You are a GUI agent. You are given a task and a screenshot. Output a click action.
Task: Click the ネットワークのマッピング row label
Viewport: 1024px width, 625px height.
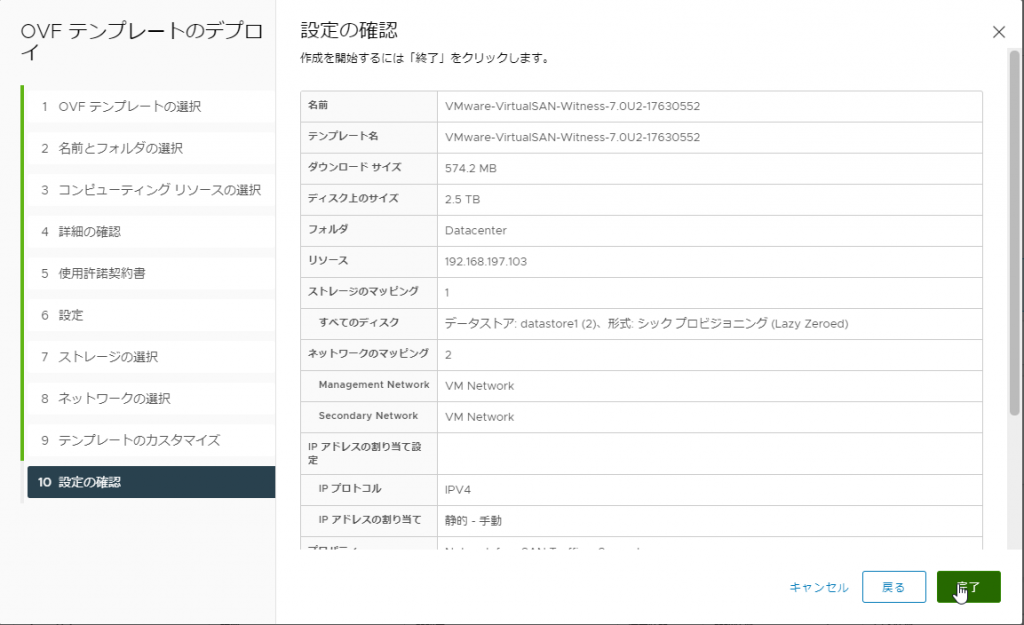[x=368, y=353]
